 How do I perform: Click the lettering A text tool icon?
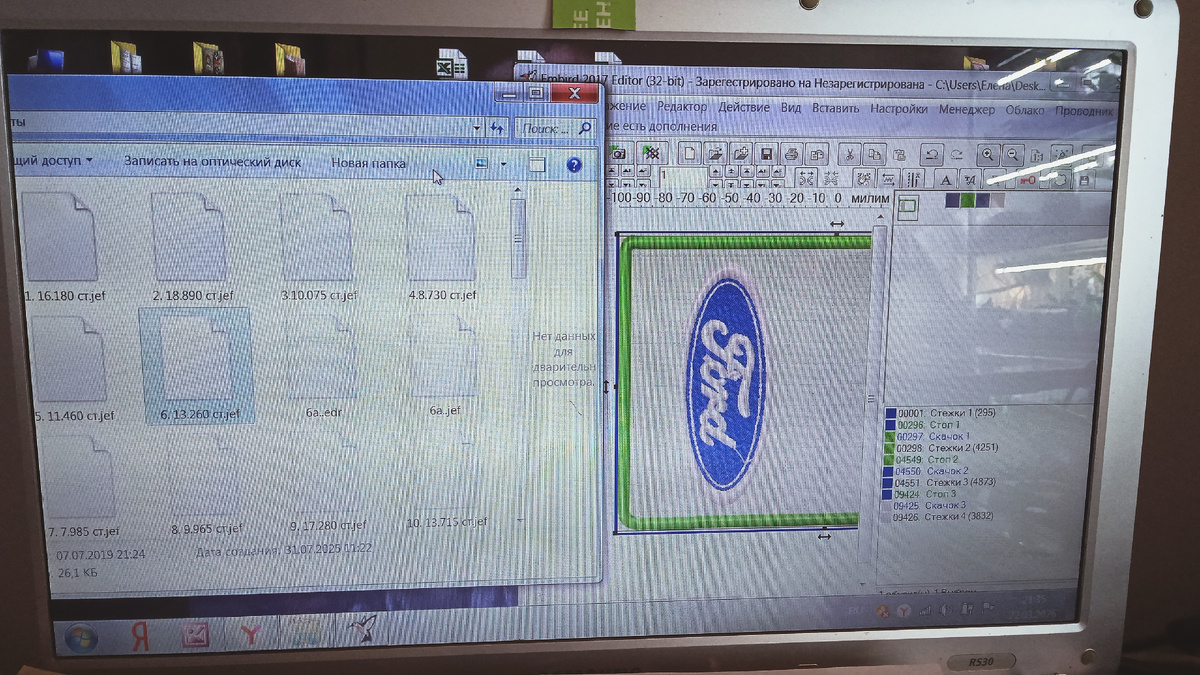click(x=944, y=180)
